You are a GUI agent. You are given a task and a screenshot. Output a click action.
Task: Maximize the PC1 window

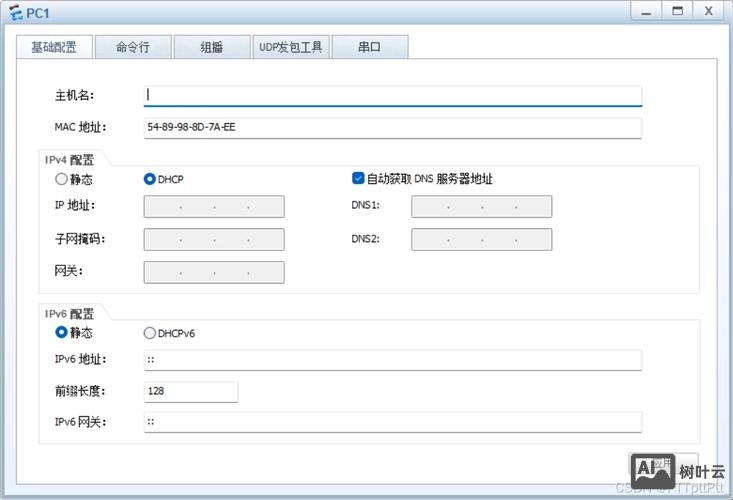pyautogui.click(x=677, y=11)
